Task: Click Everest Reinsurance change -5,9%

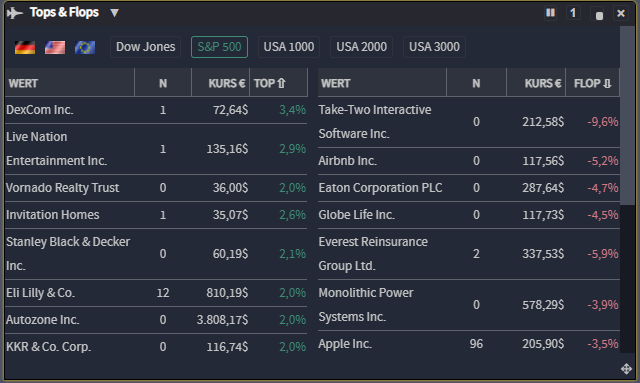Action: click(x=602, y=254)
